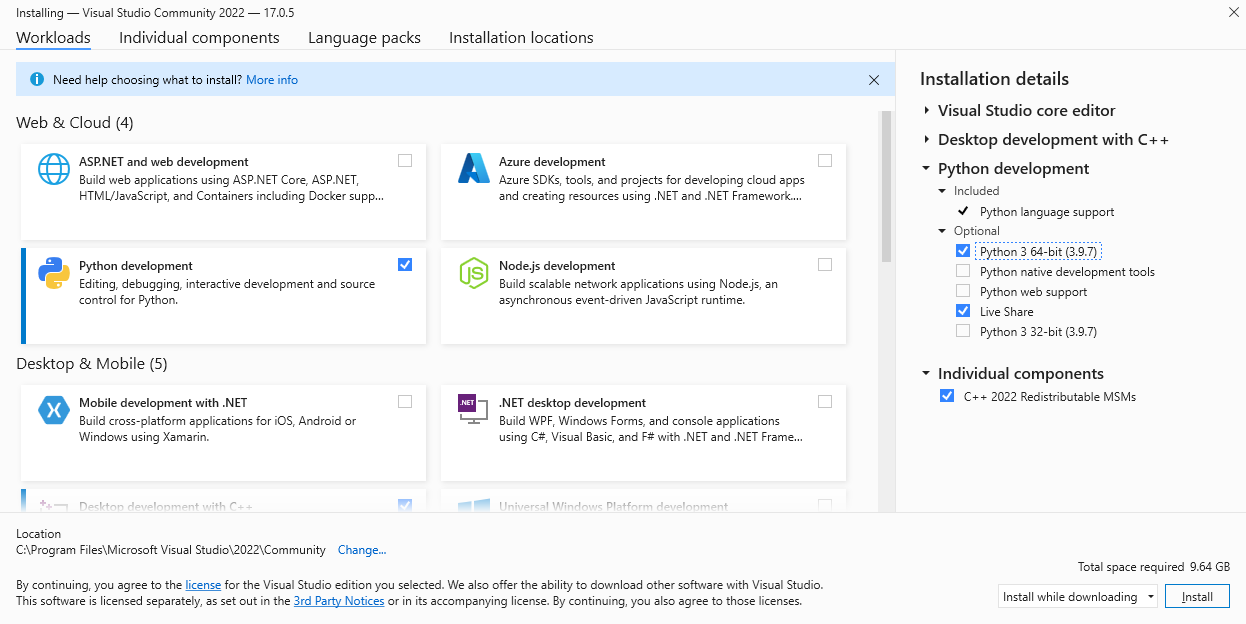Click the Azure development icon
The height and width of the screenshot is (624, 1246).
(472, 169)
